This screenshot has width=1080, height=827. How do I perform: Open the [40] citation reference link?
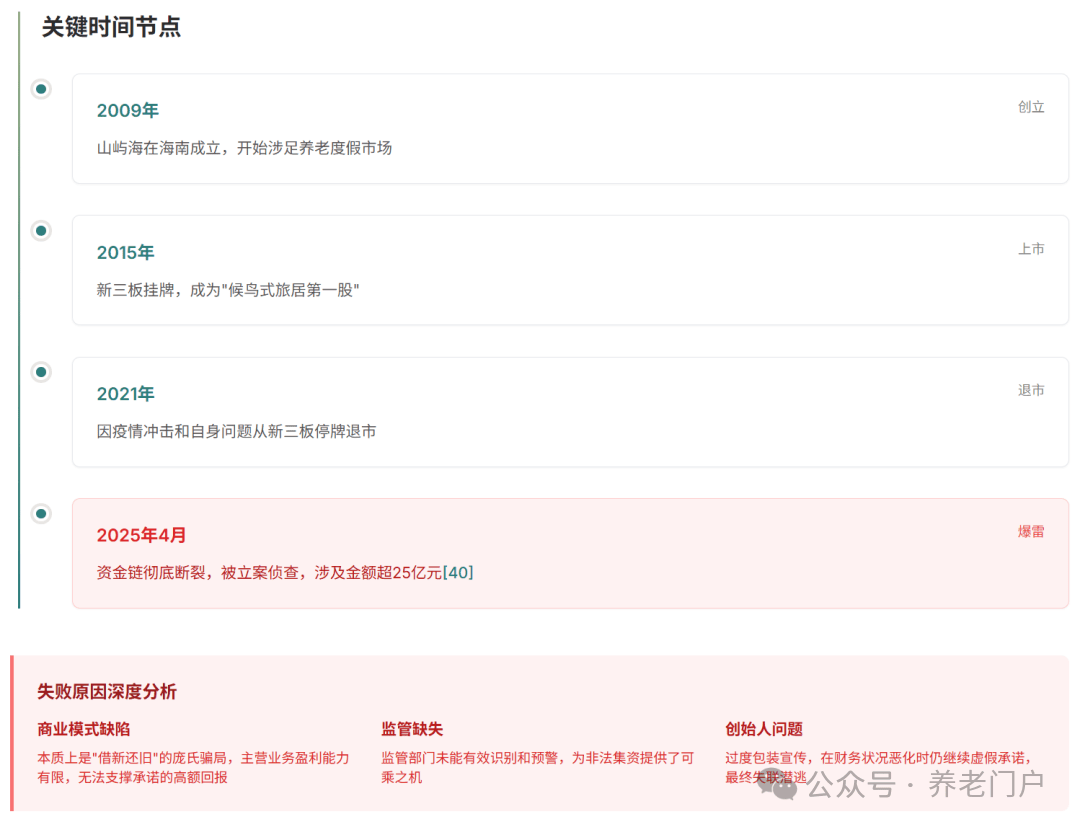click(x=458, y=573)
